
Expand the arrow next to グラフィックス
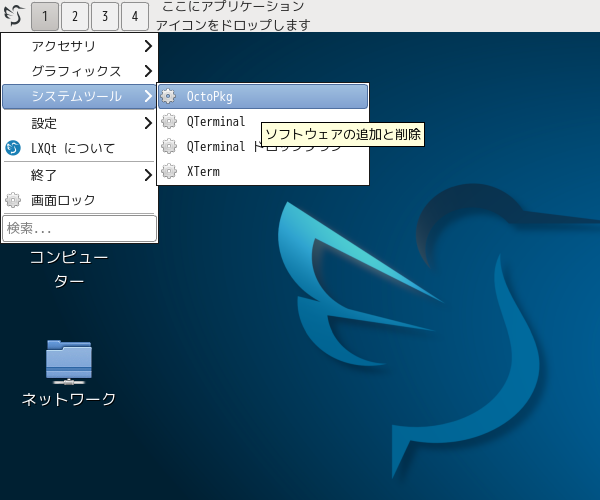(x=148, y=71)
